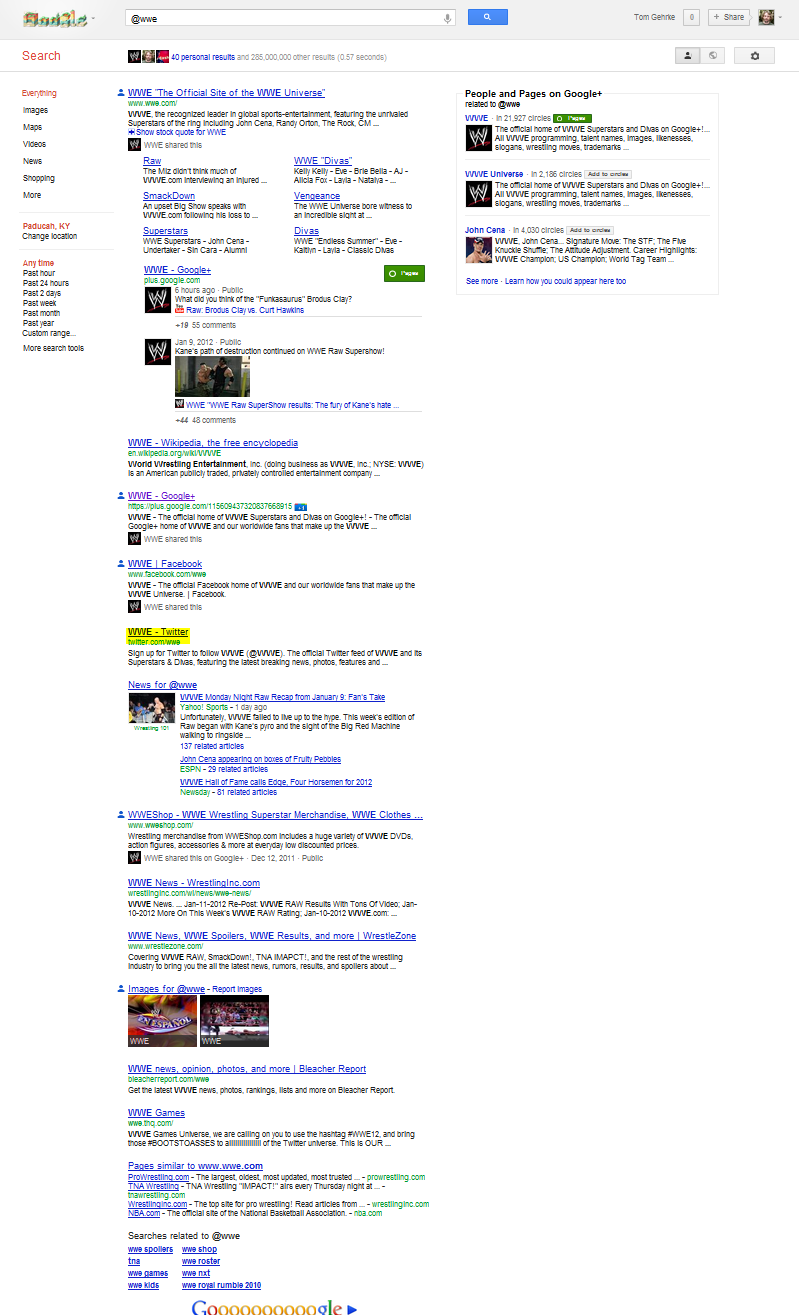Click green Pages badge beside WWE in Google+ panel
Image resolution: width=799 pixels, height=1315 pixels.
572,118
